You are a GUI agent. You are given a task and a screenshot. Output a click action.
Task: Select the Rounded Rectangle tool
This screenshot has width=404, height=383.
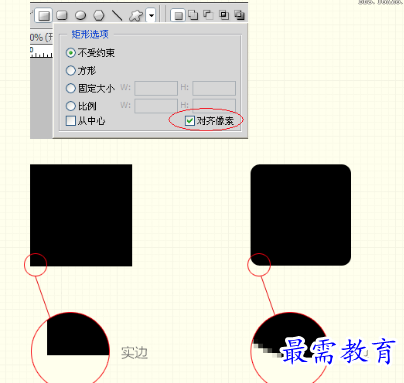coord(62,15)
